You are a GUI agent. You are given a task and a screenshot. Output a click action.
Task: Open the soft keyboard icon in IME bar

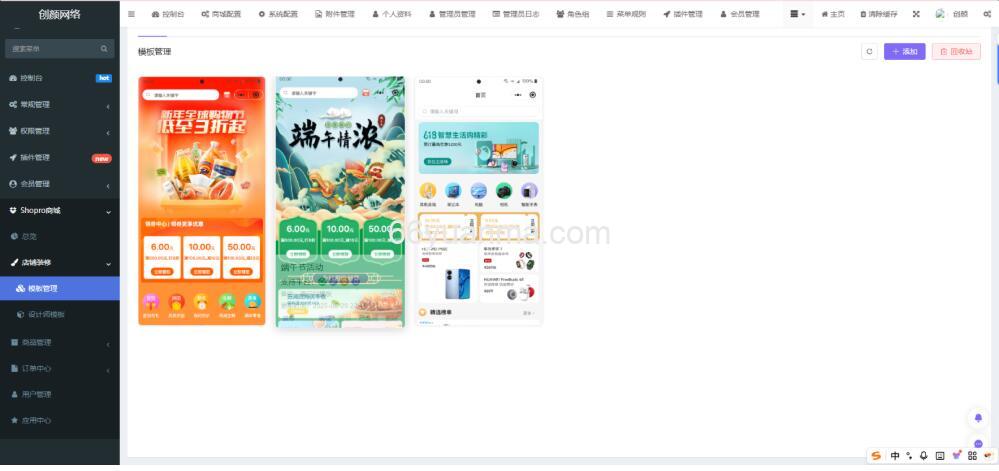click(x=940, y=456)
